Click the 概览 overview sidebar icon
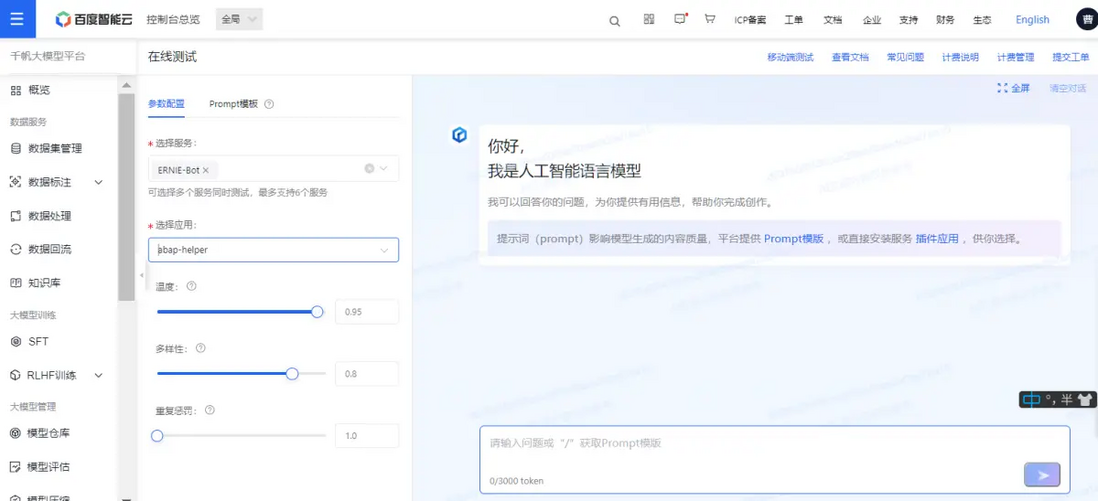The height and width of the screenshot is (501, 1098). coord(15,90)
